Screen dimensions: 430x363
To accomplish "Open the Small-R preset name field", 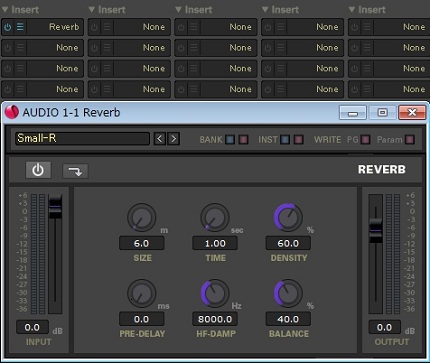I will pos(82,138).
